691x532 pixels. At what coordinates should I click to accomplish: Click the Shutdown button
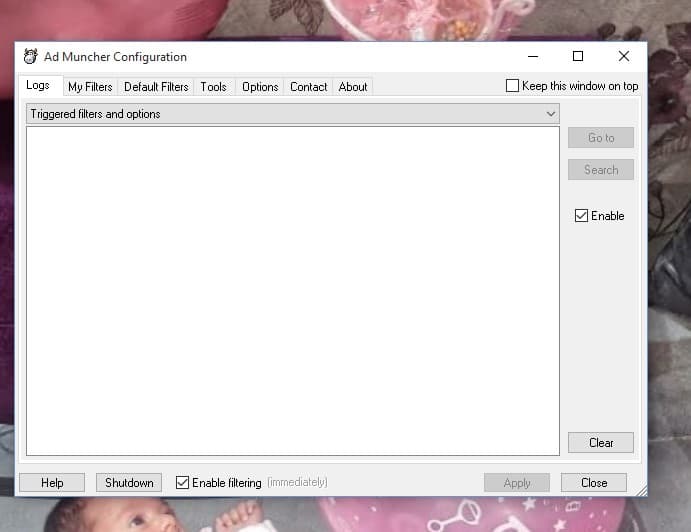point(129,483)
